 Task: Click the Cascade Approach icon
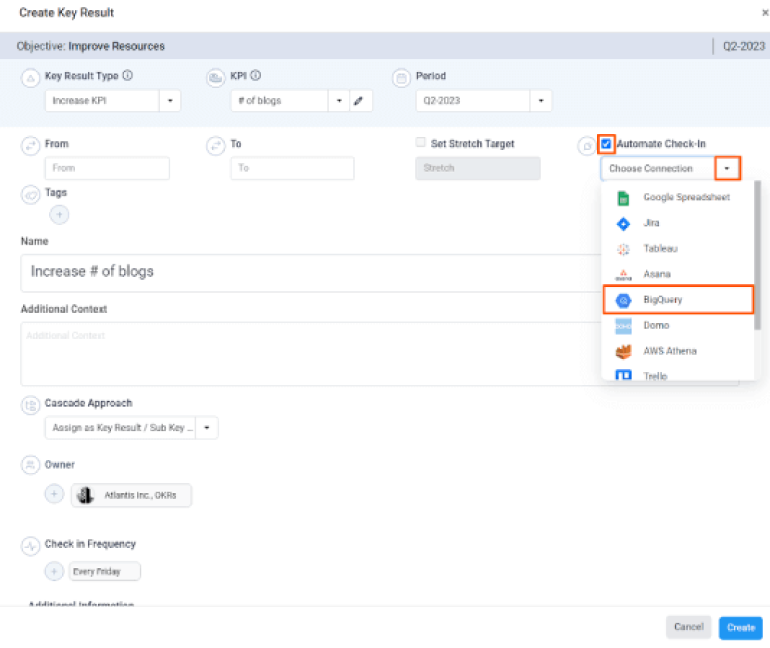tap(30, 405)
